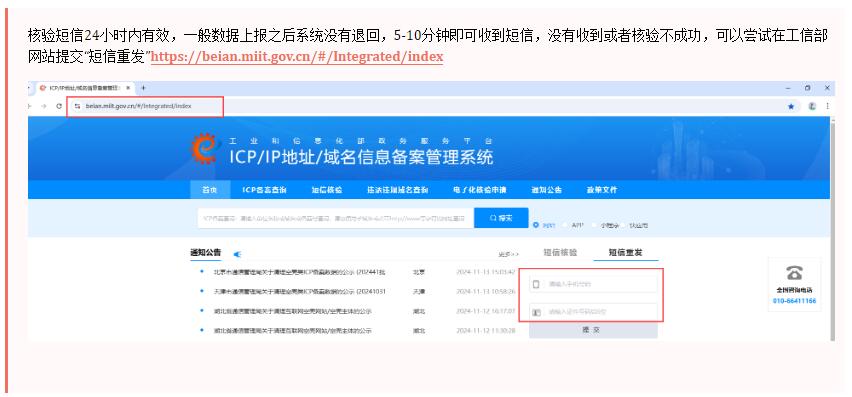
Task: Open the browser profile avatar icon
Action: tap(812, 106)
